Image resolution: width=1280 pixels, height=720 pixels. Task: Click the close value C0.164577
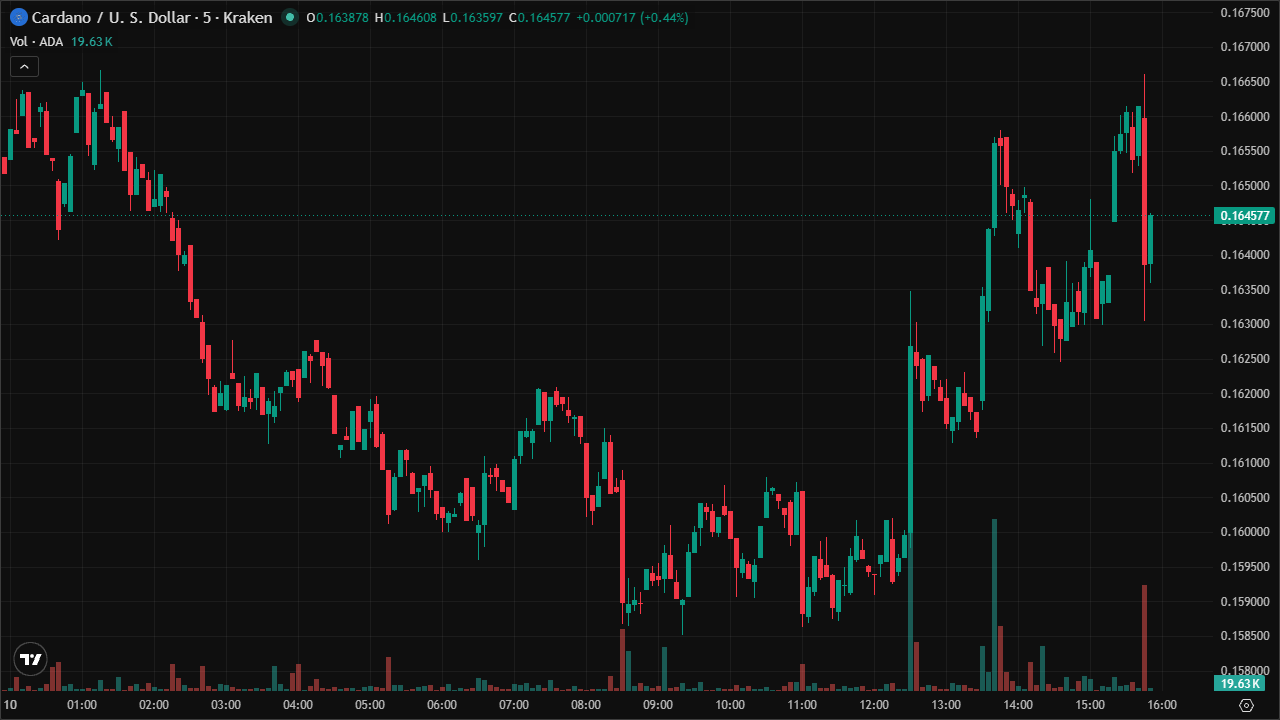(540, 18)
